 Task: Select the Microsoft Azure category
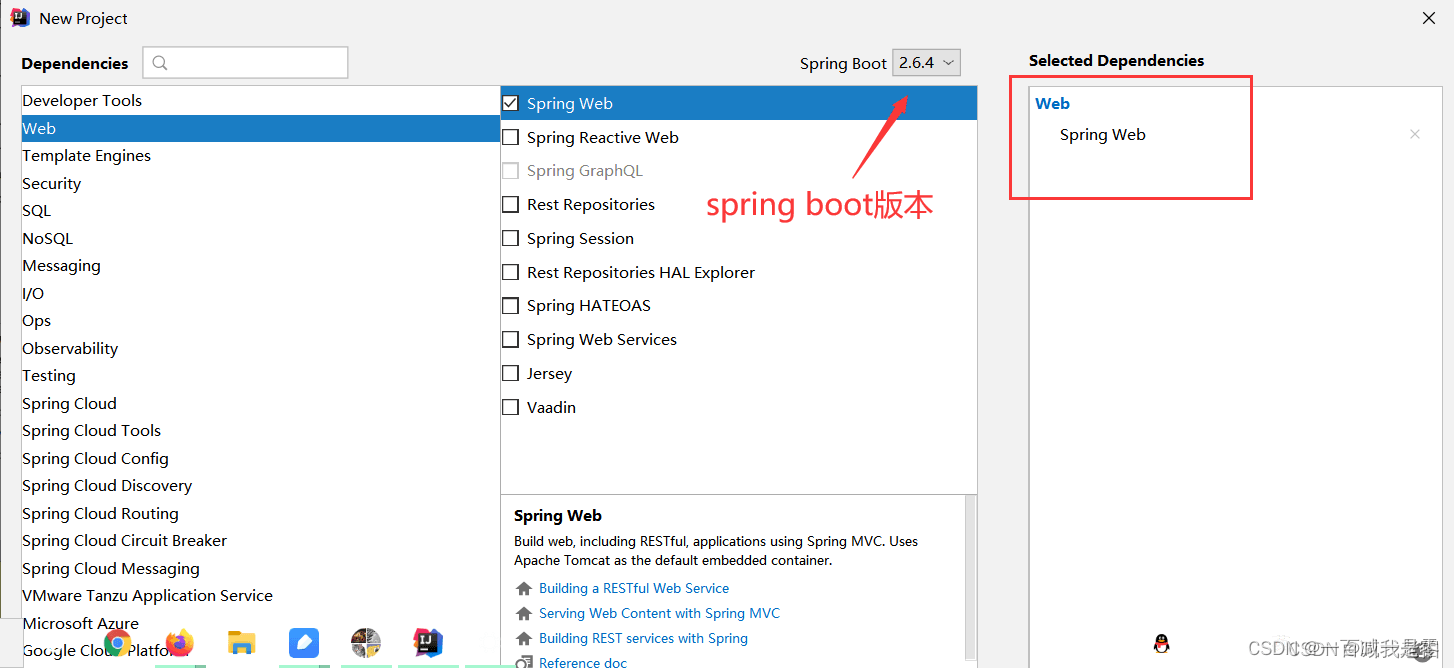(x=260, y=623)
